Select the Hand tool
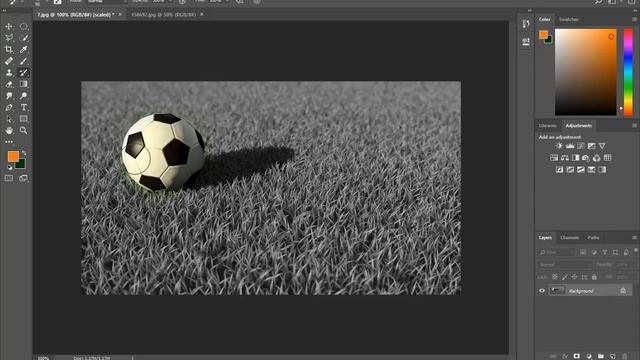The image size is (640, 360). [9, 131]
